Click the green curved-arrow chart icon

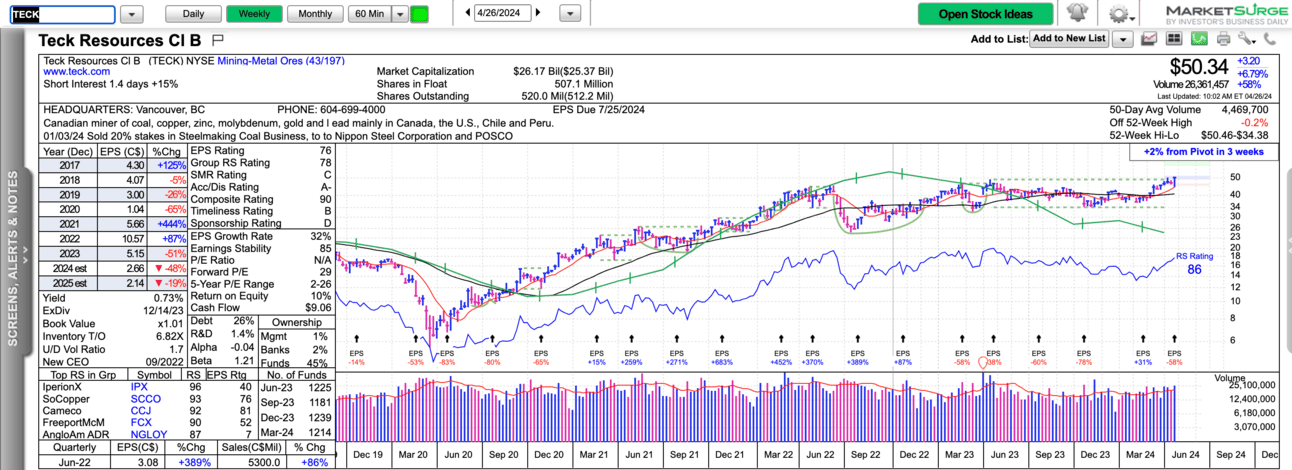point(1199,39)
